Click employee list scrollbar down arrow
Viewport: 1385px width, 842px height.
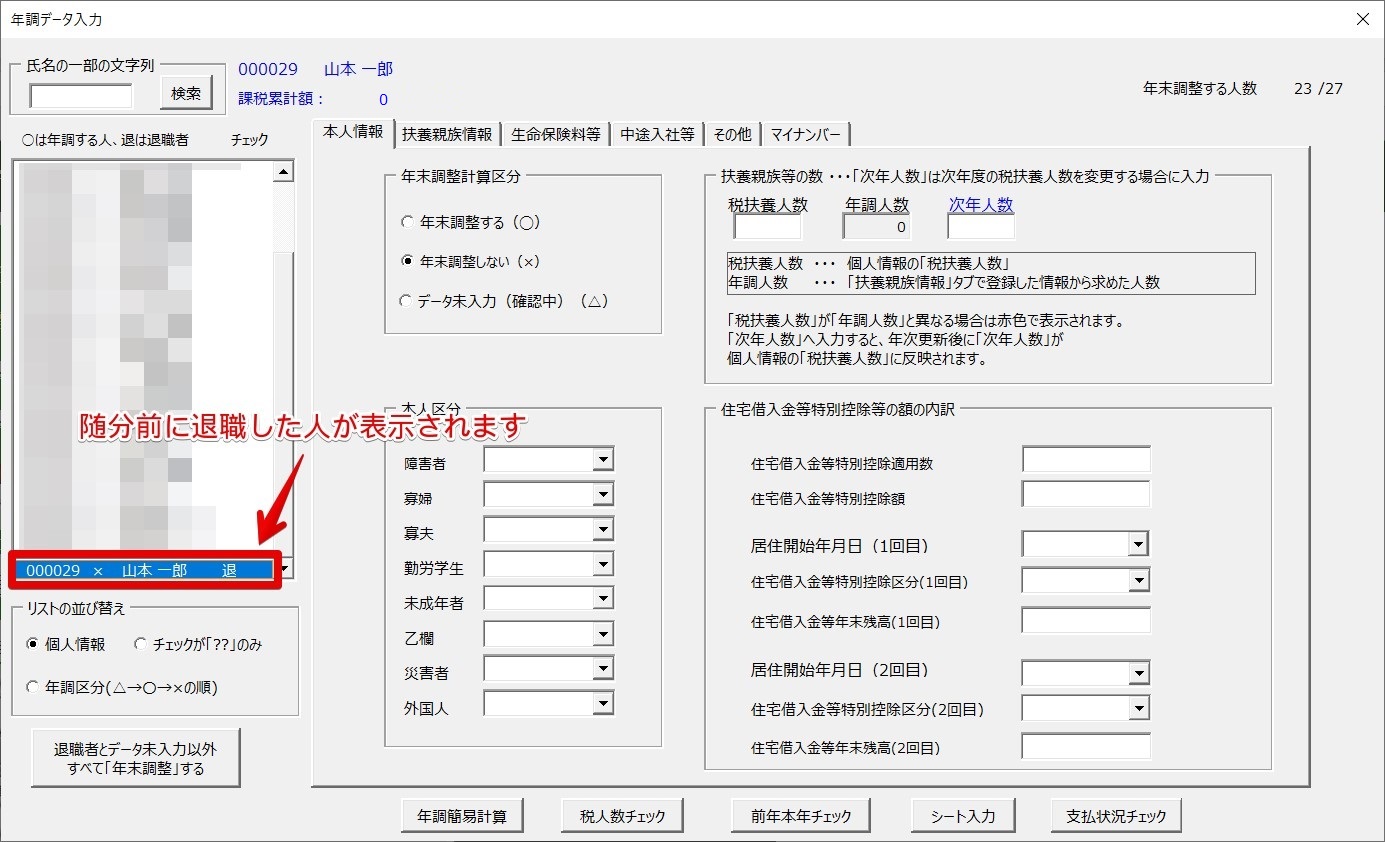click(286, 570)
